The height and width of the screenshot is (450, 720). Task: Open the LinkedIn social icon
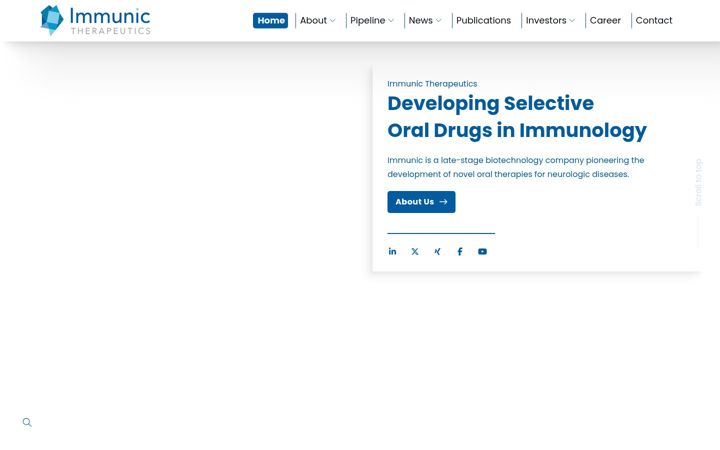point(392,251)
